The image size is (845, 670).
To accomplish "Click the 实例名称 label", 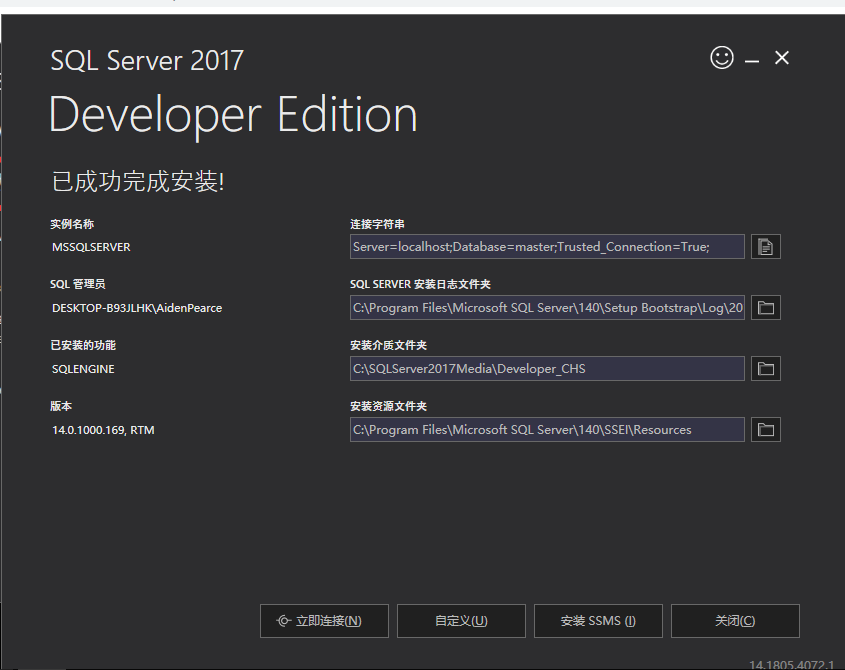I will pos(72,224).
